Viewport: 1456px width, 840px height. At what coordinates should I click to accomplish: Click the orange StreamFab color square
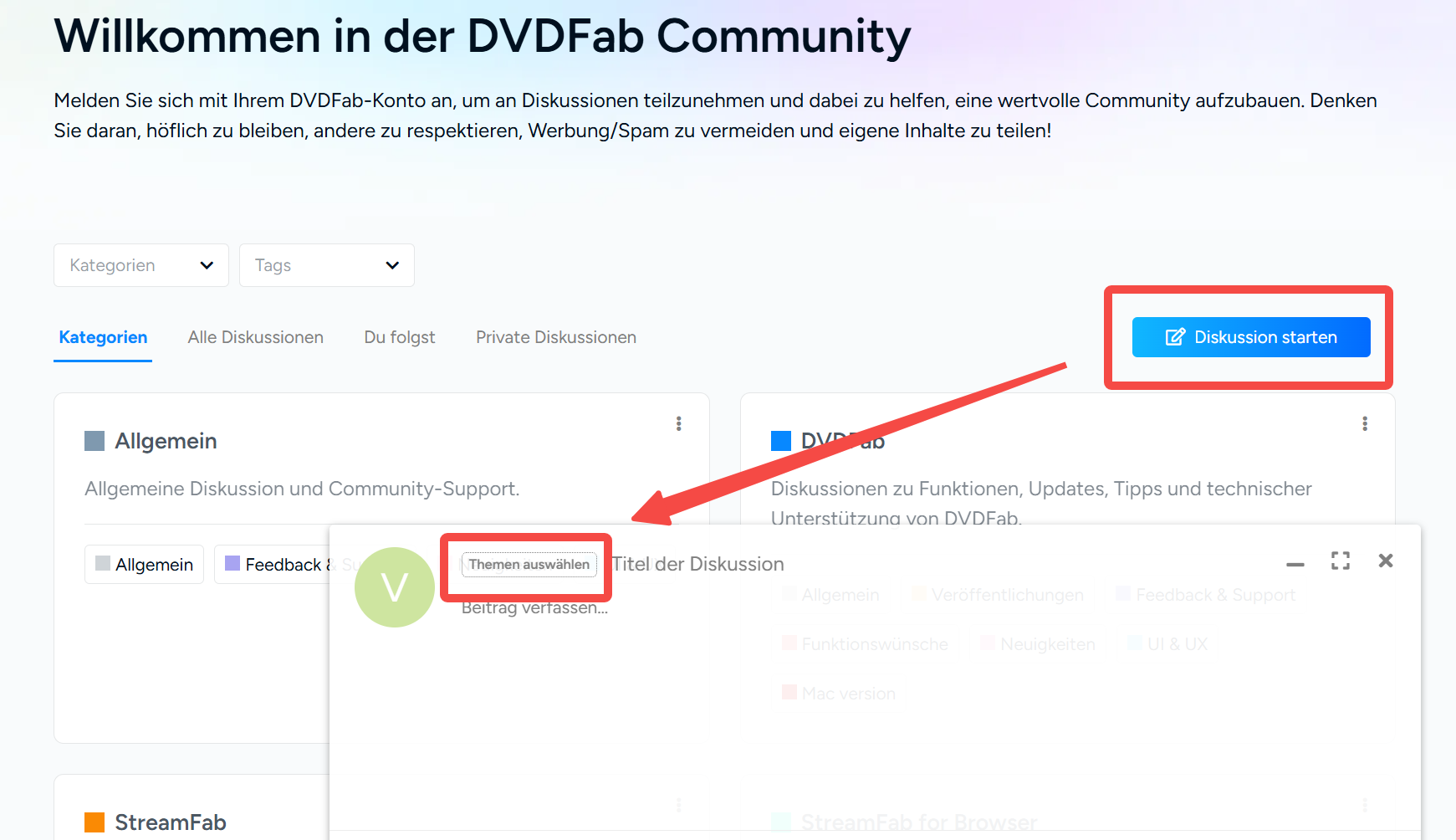pyautogui.click(x=95, y=822)
